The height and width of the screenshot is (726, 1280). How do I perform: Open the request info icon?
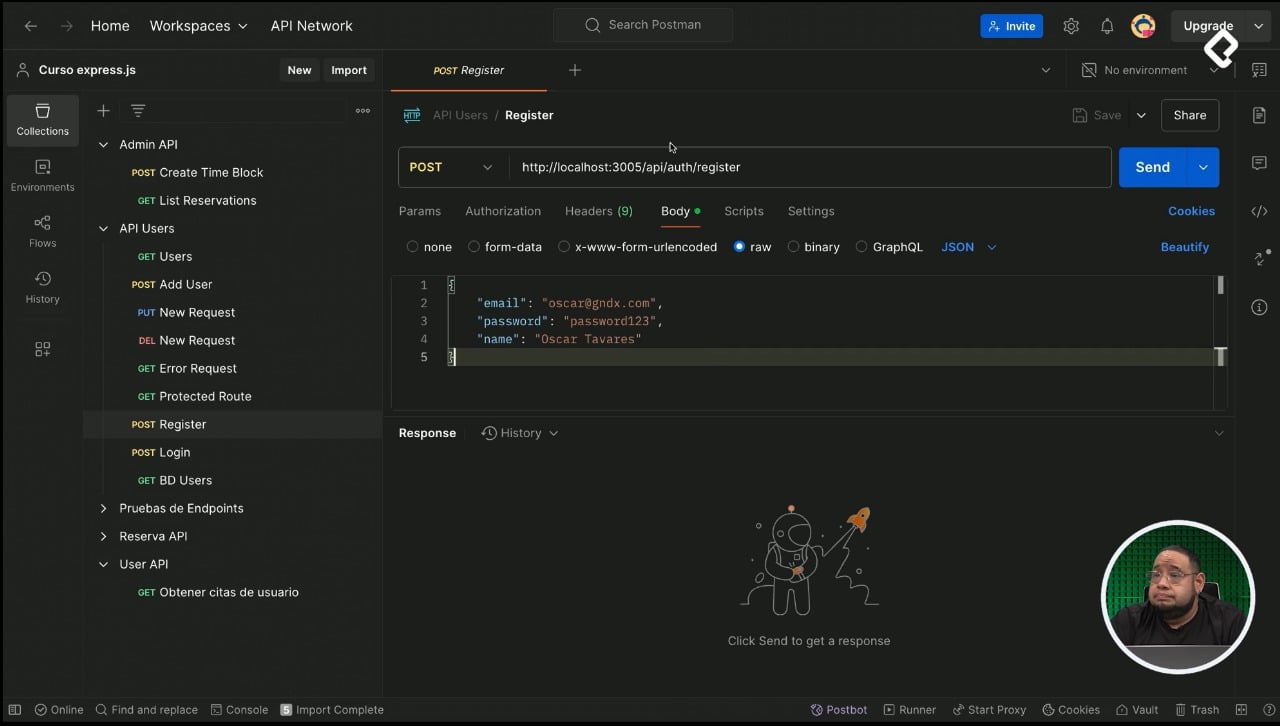click(x=1259, y=307)
